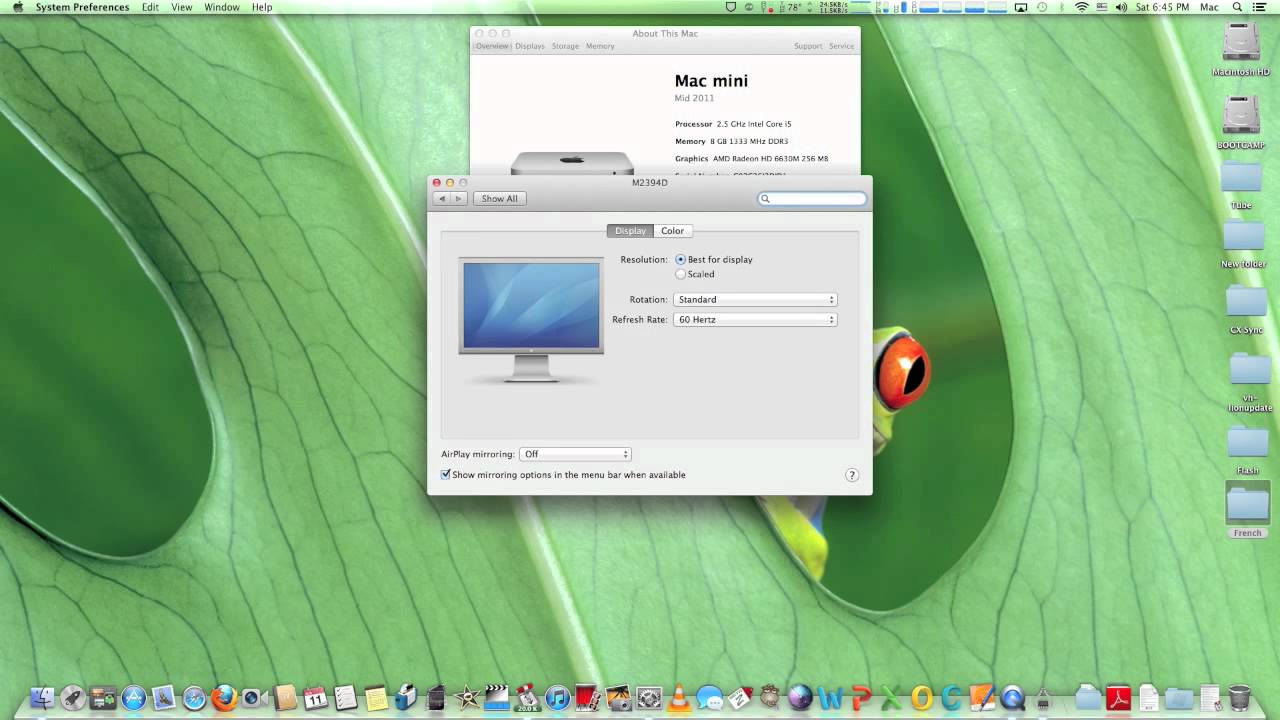Open QuickTime Player Q icon
The height and width of the screenshot is (720, 1280).
(x=1012, y=697)
